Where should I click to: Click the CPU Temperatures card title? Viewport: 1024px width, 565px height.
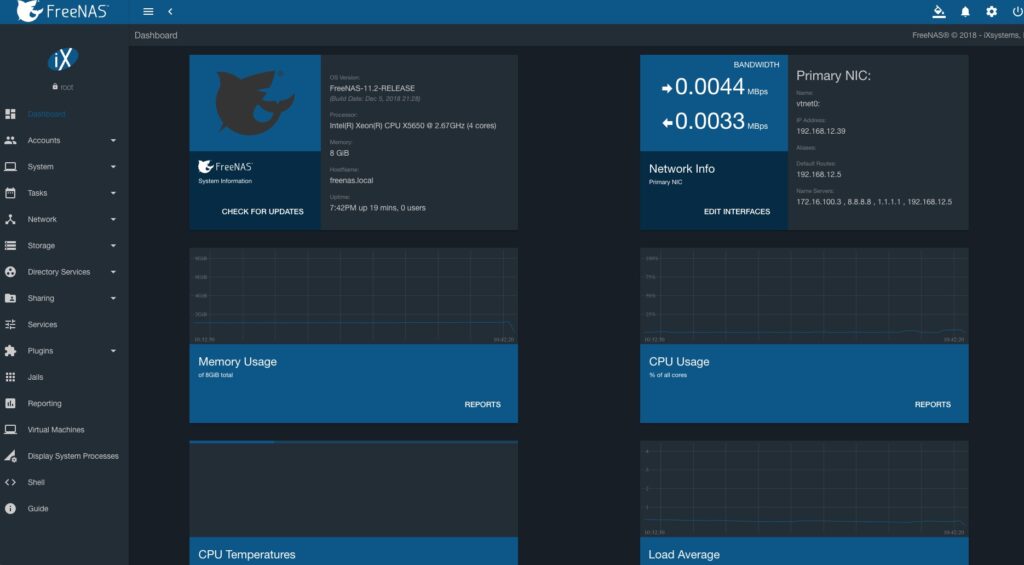[247, 555]
